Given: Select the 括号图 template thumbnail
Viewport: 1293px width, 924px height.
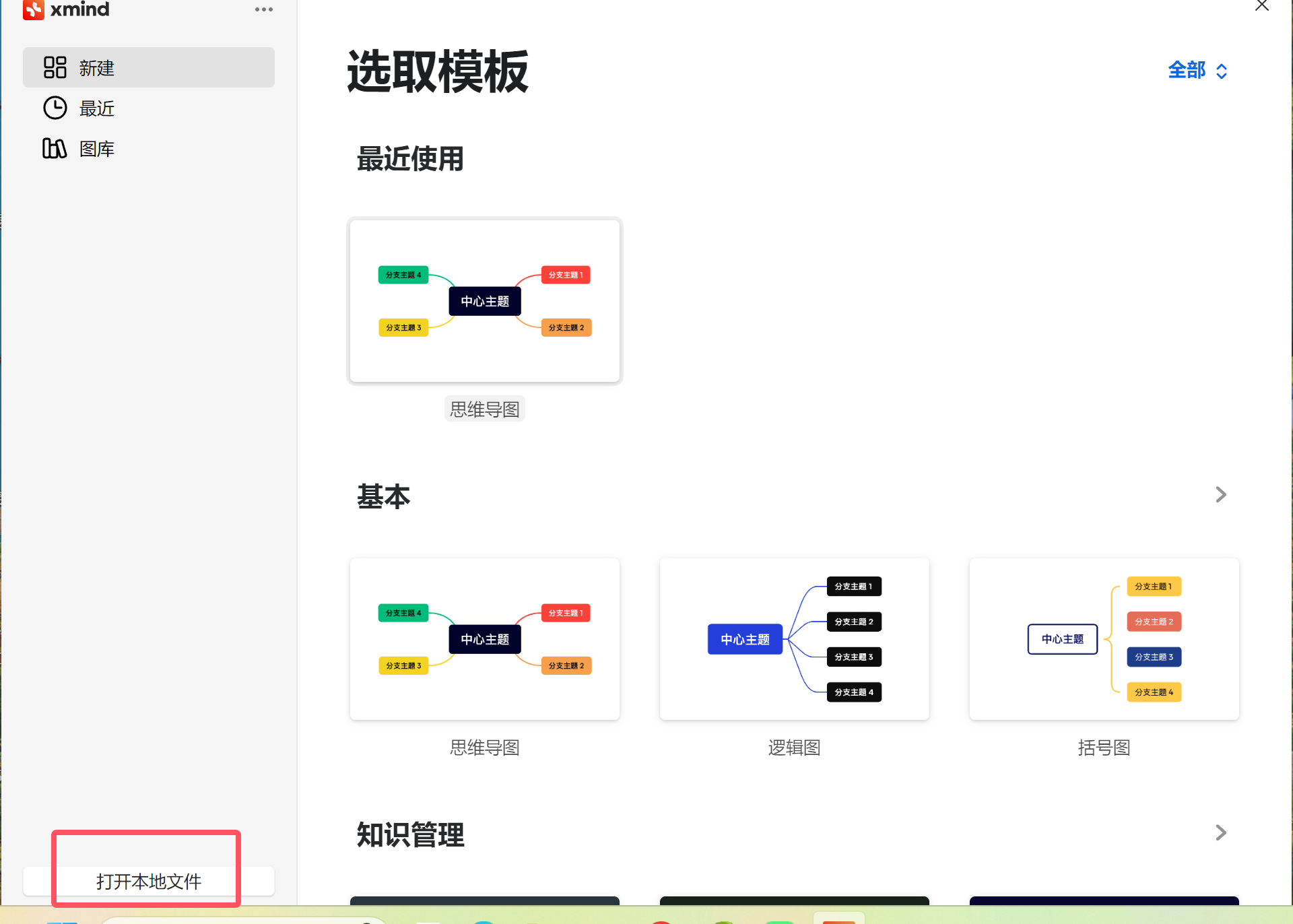Looking at the screenshot, I should pyautogui.click(x=1103, y=638).
